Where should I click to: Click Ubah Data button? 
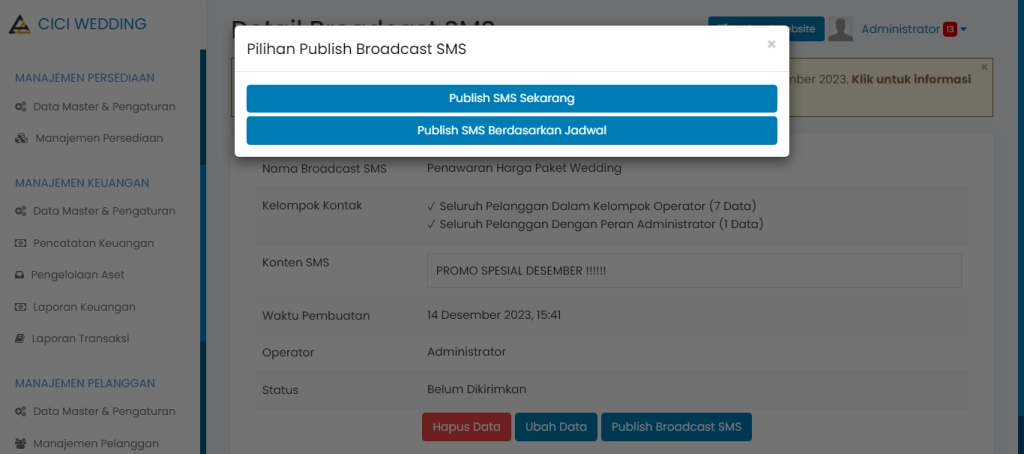click(556, 427)
